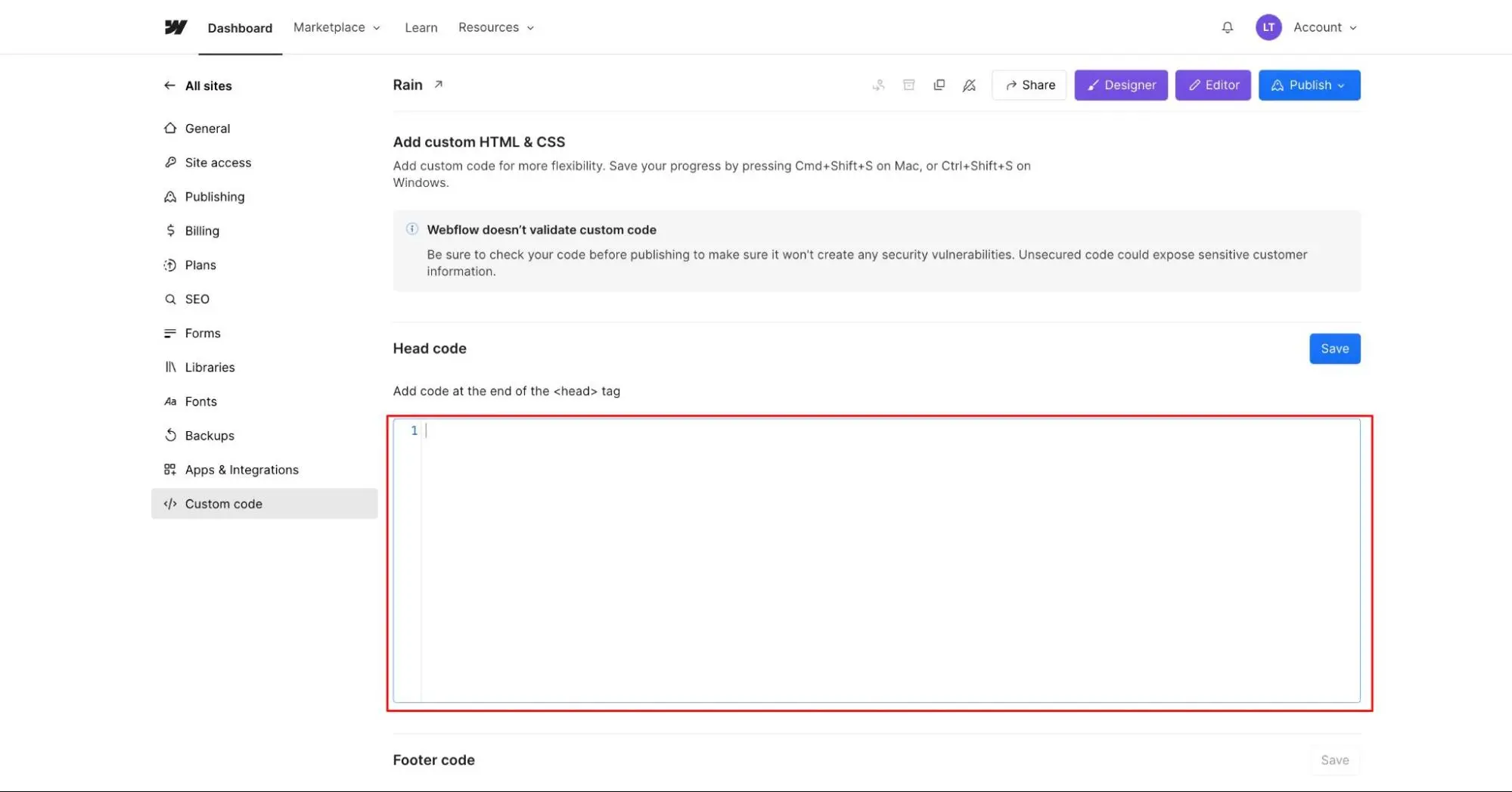Expand the Marketplace dropdown menu
The image size is (1512, 792).
point(337,27)
